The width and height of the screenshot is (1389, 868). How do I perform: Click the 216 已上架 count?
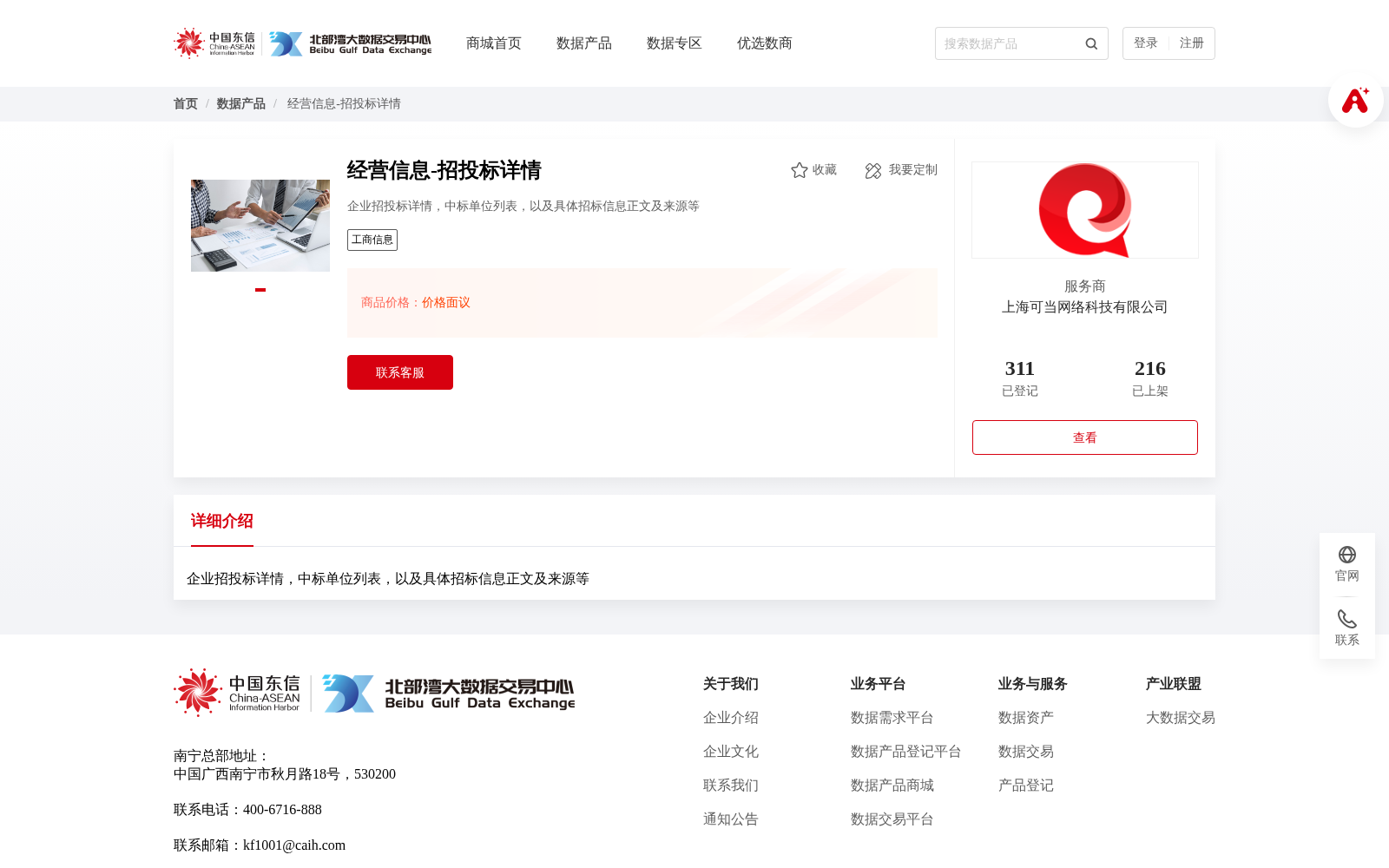pos(1150,378)
